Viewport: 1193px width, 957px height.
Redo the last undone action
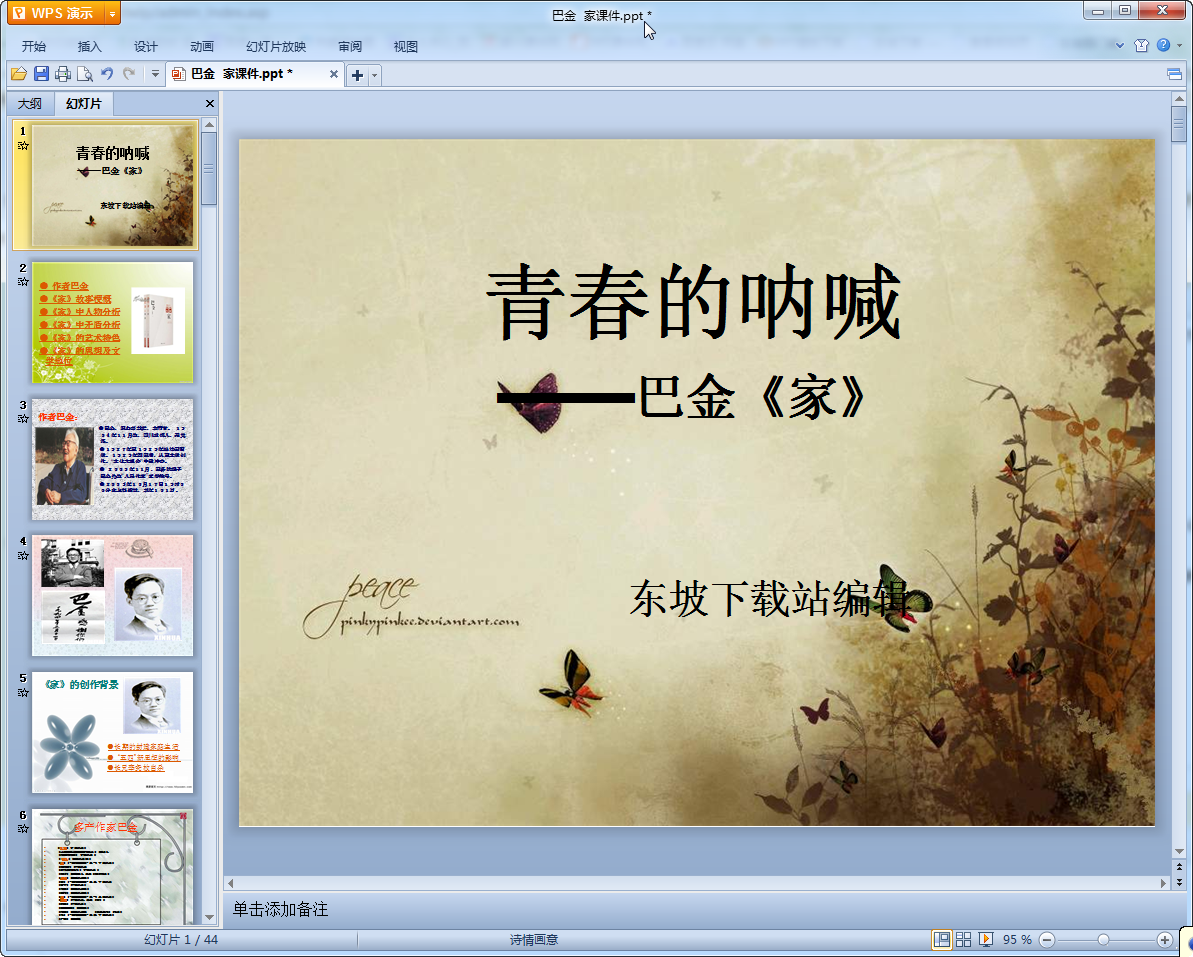coord(129,74)
